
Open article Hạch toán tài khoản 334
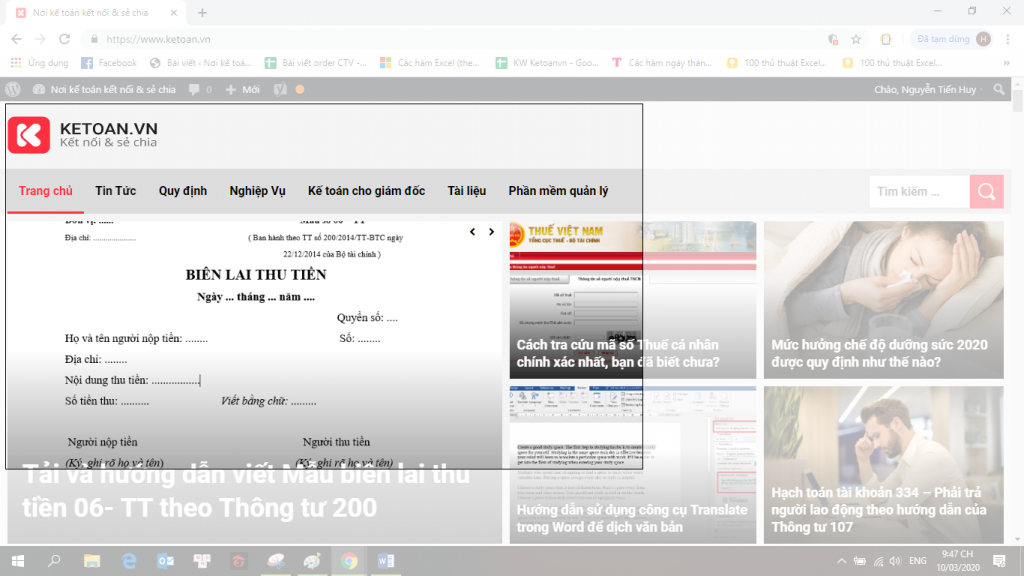[x=878, y=509]
